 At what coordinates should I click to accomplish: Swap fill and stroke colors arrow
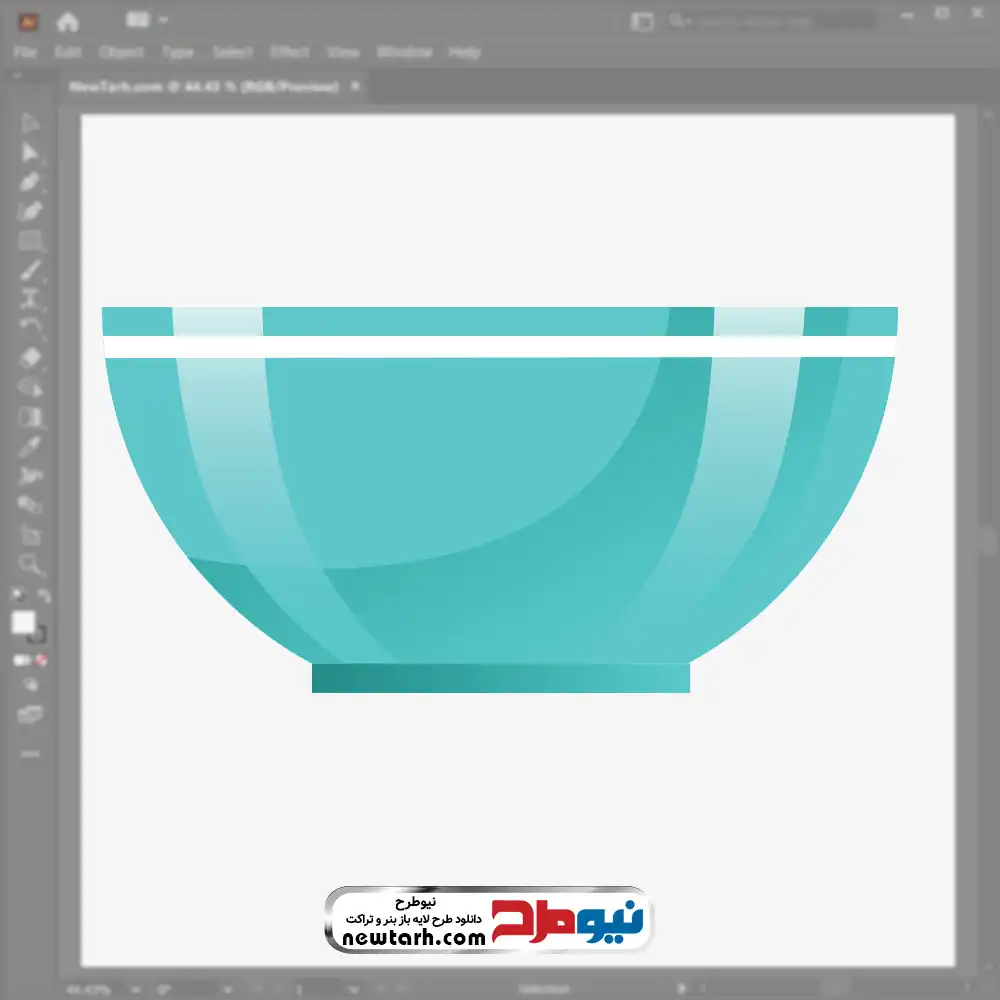pos(44,596)
